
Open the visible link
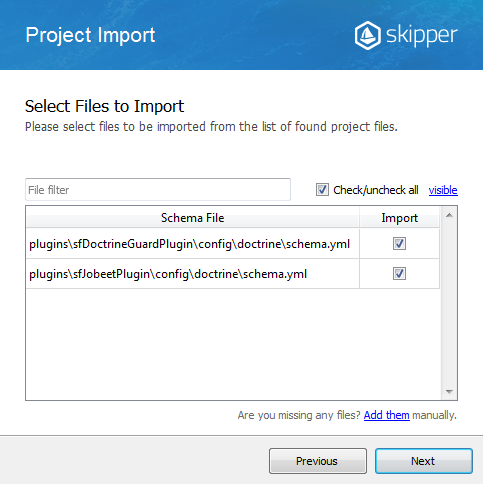pyautogui.click(x=443, y=190)
